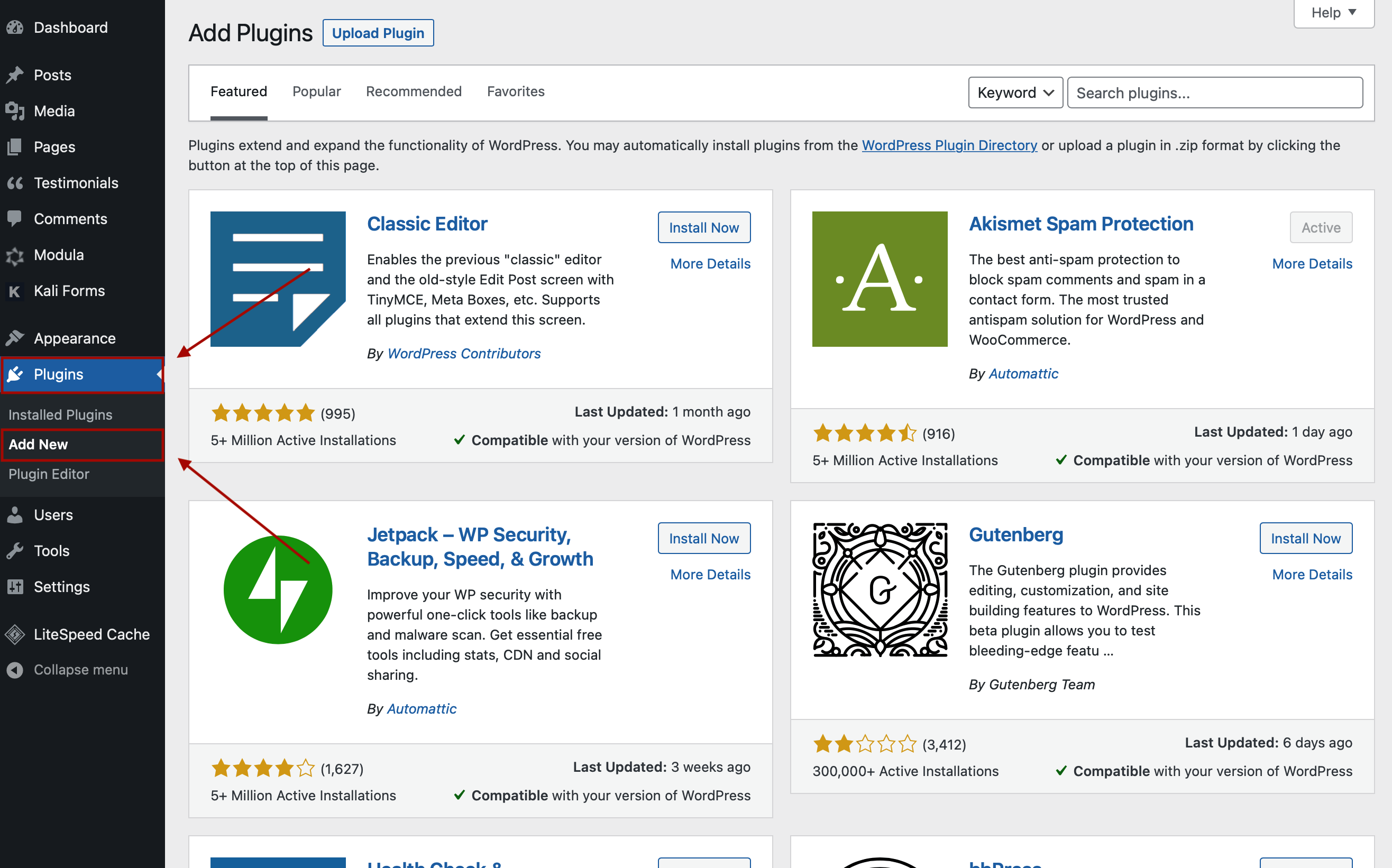
Task: Click the Akismet Active button
Action: [1321, 227]
